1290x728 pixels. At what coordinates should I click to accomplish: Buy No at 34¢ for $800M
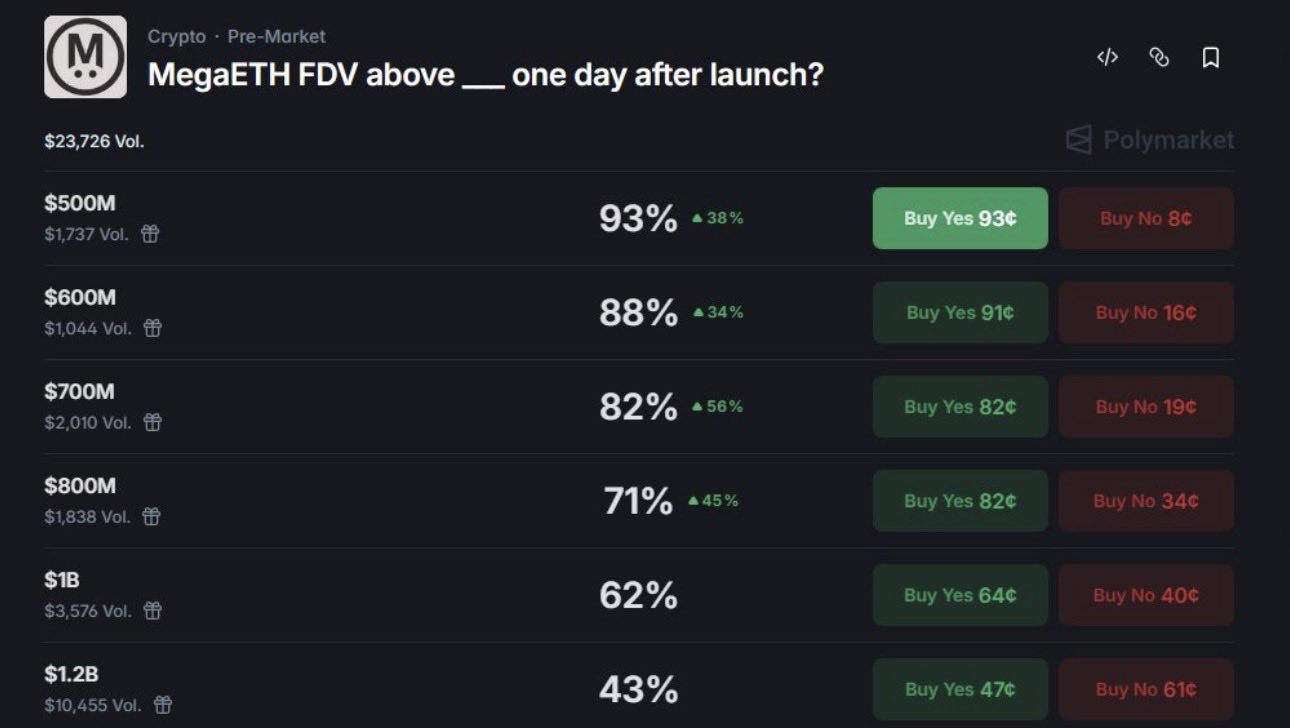click(1146, 500)
